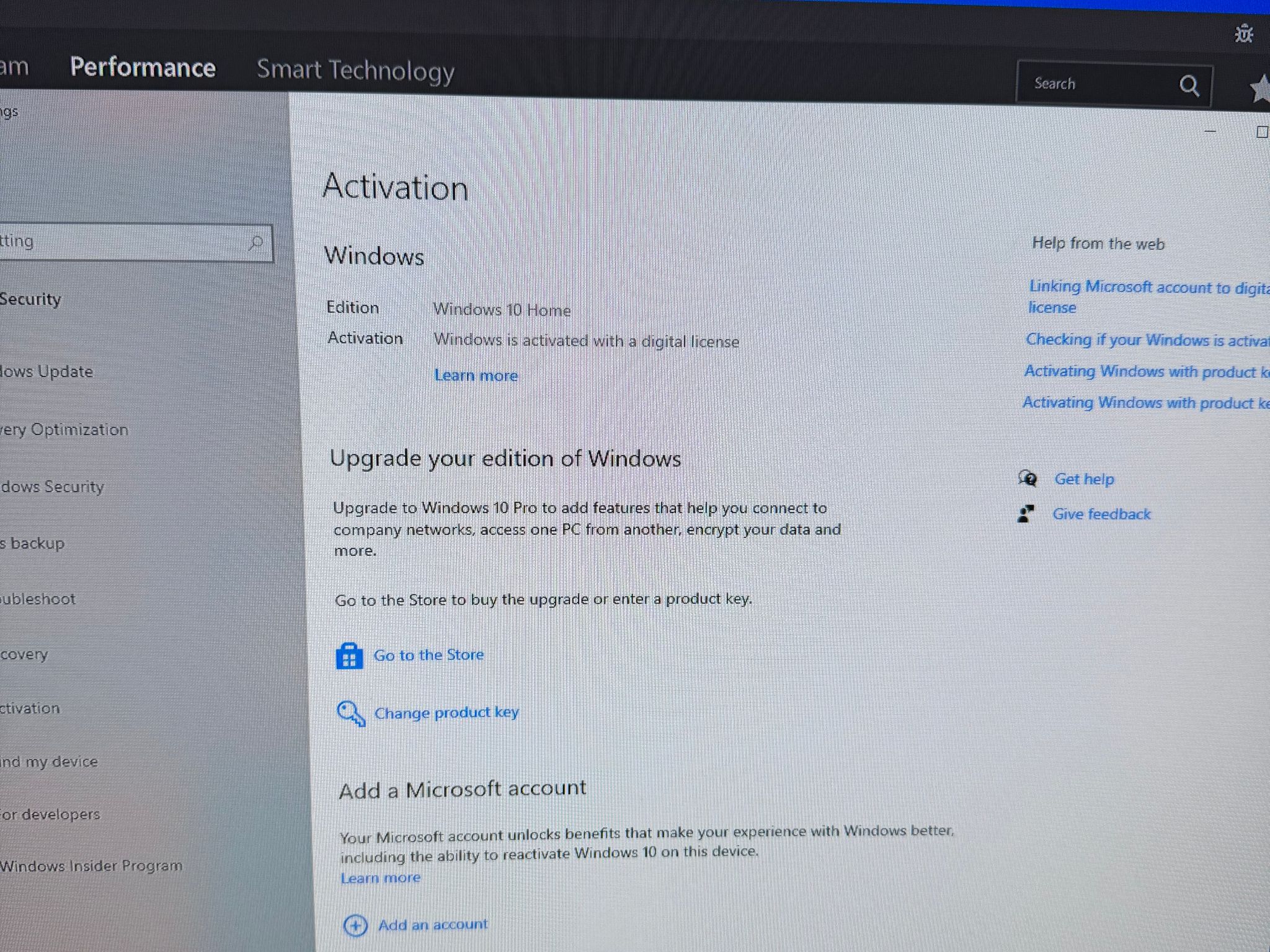The image size is (1270, 952).
Task: Click the Windows 10 Home edition text
Action: point(502,309)
